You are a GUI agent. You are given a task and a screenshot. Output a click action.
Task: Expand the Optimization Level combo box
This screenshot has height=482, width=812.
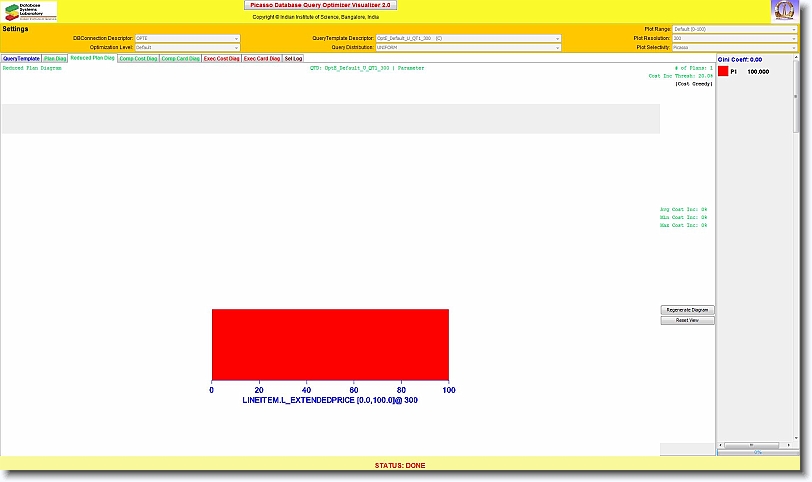(187, 47)
